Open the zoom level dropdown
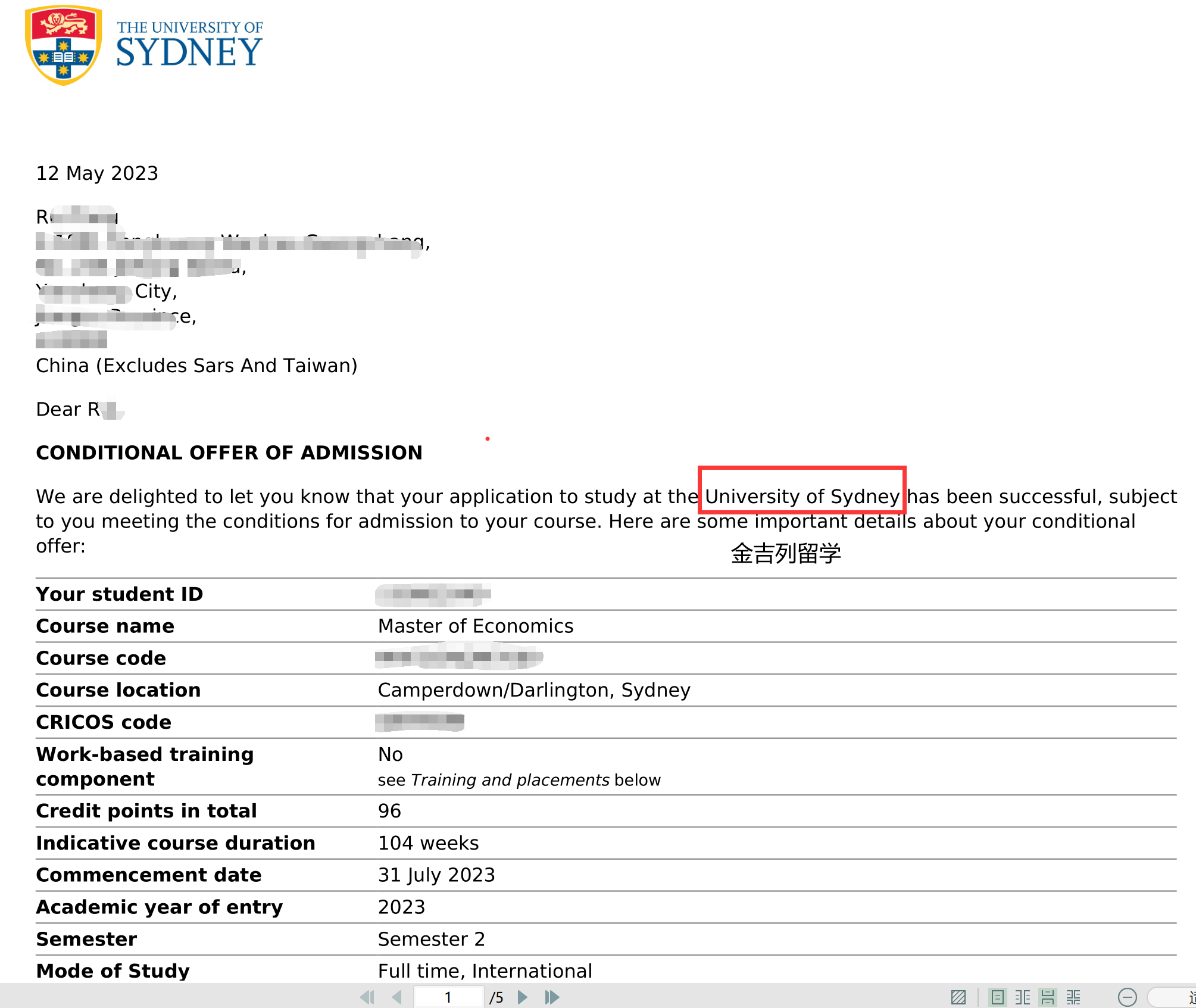The width and height of the screenshot is (1196, 1008). click(1173, 997)
